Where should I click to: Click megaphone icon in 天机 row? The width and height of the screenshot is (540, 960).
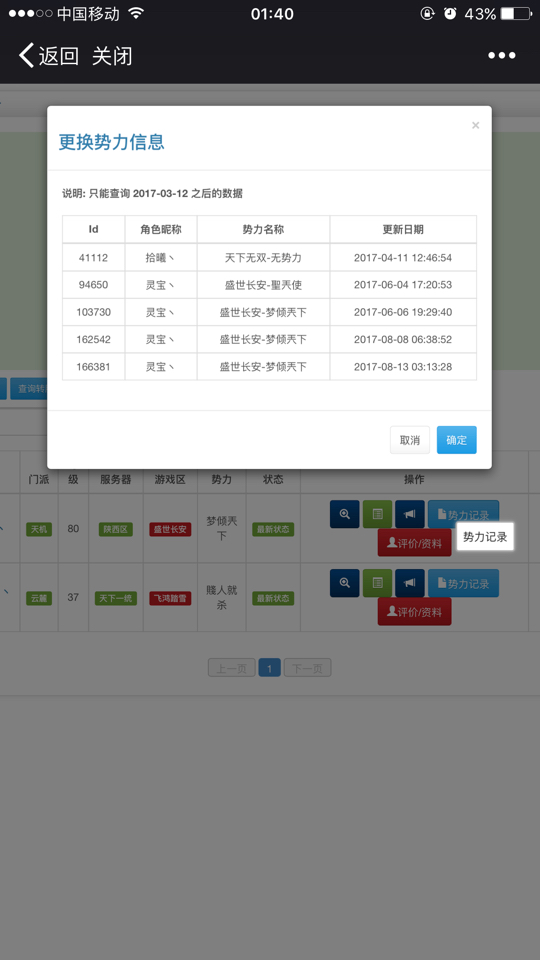(410, 514)
